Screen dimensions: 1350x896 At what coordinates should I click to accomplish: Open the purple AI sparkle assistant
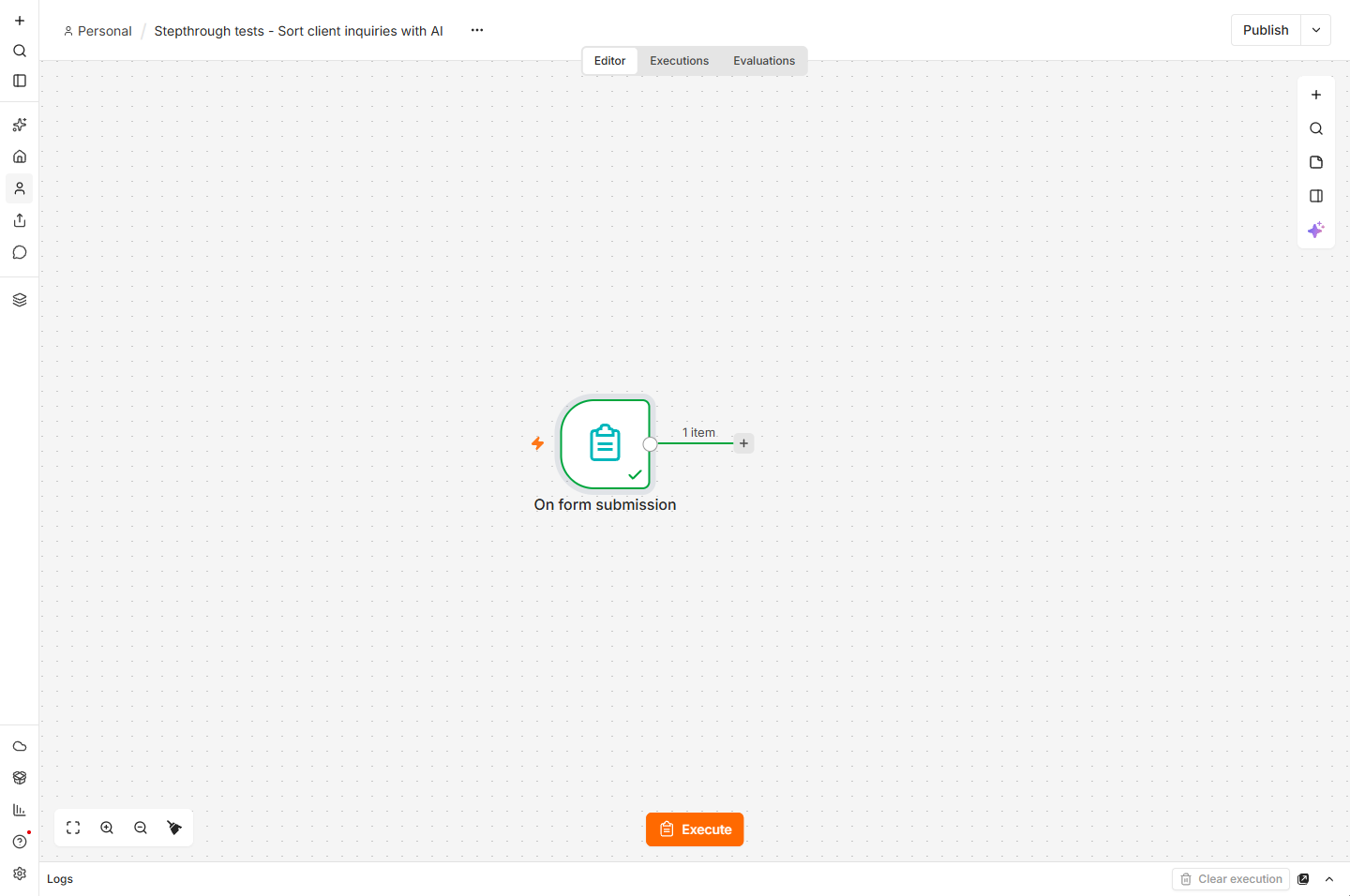point(1316,230)
